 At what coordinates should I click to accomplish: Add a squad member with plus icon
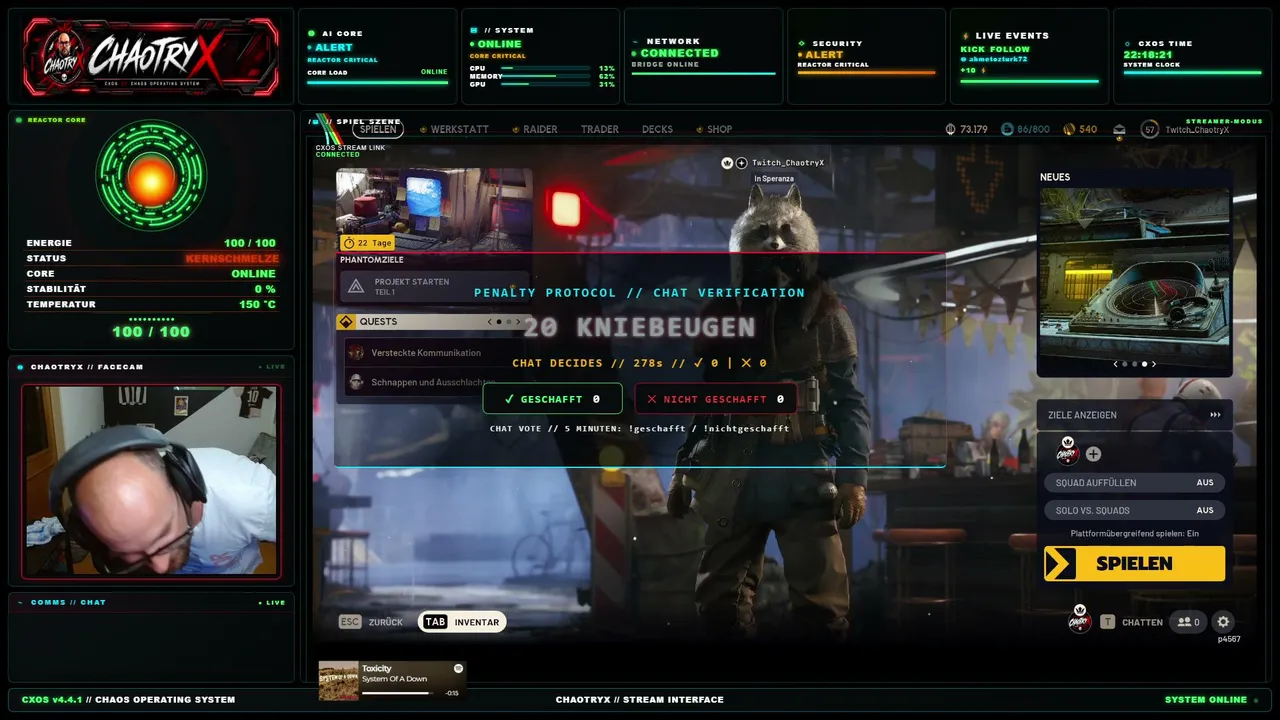pos(1093,454)
